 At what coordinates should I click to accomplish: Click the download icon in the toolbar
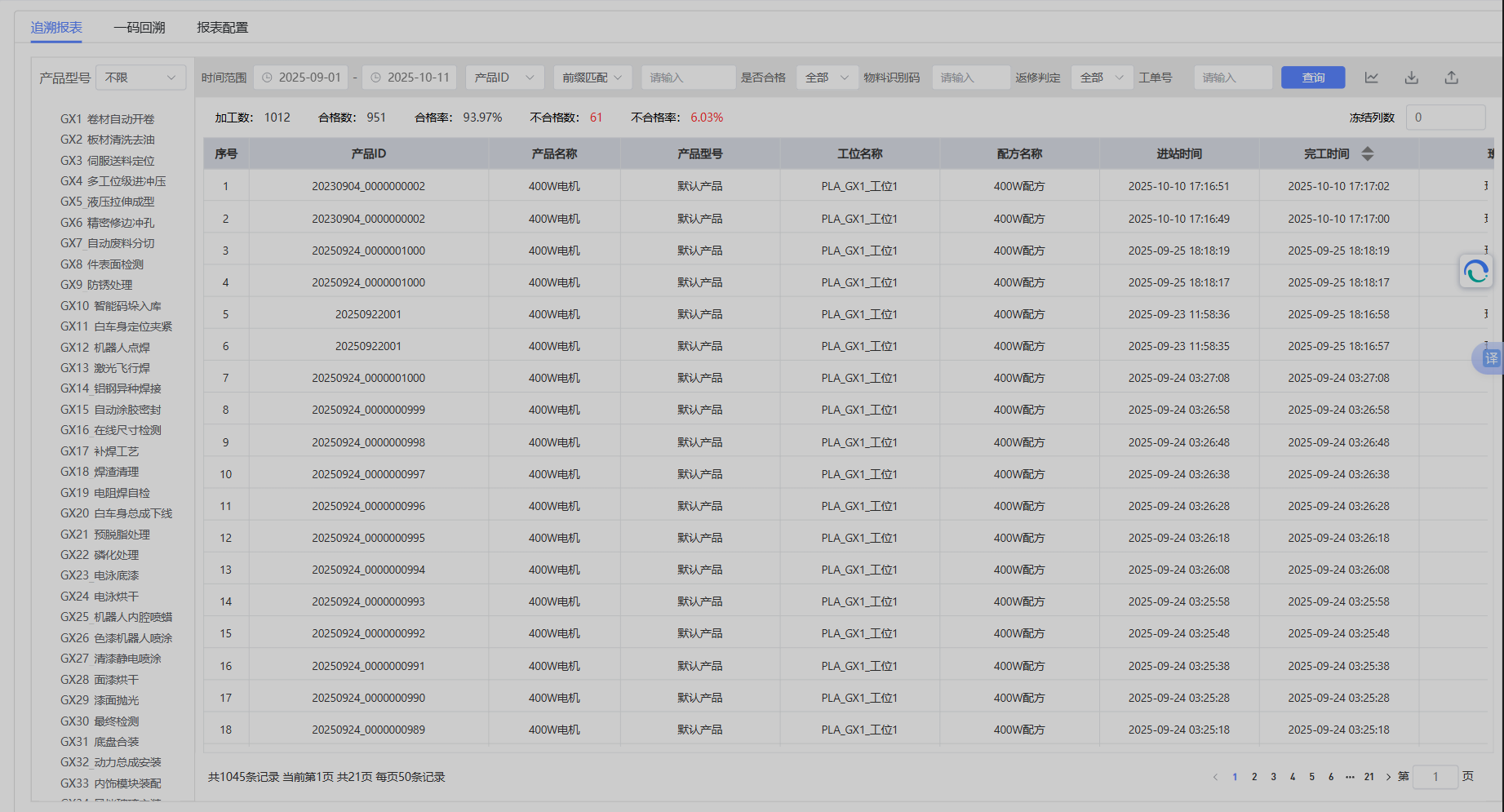coord(1411,78)
